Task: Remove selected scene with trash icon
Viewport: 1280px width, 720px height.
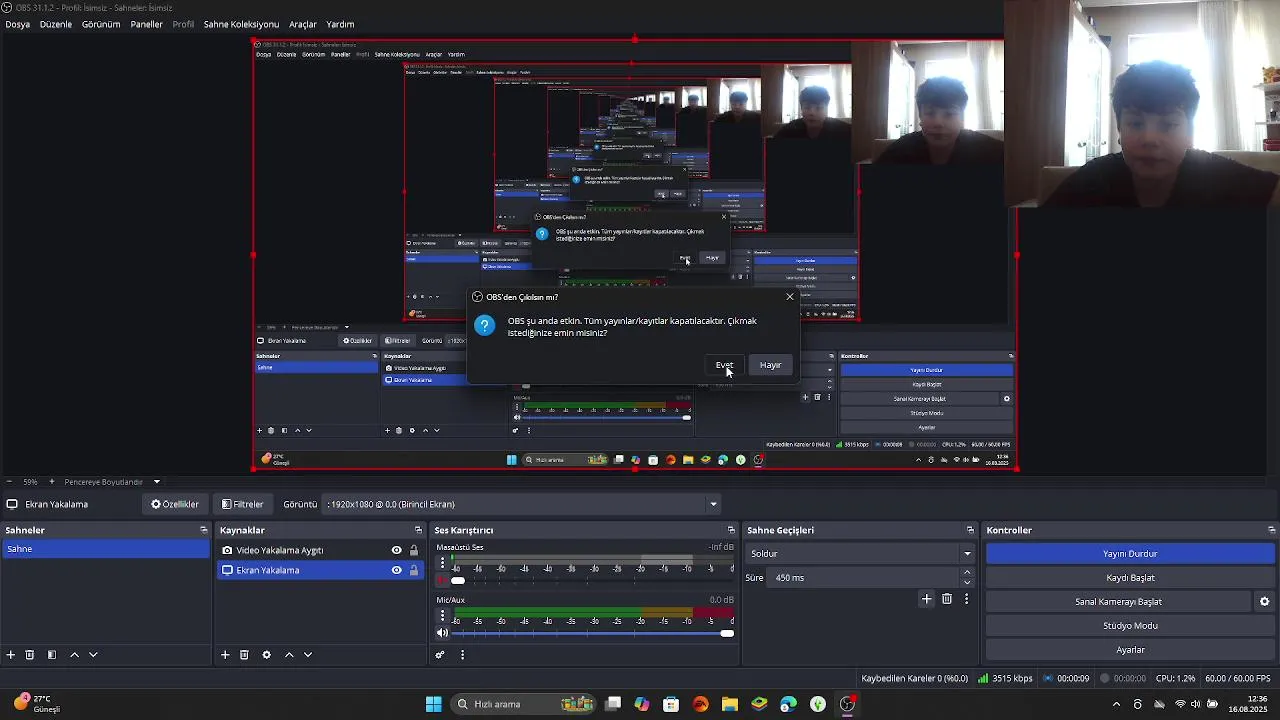Action: pos(30,655)
